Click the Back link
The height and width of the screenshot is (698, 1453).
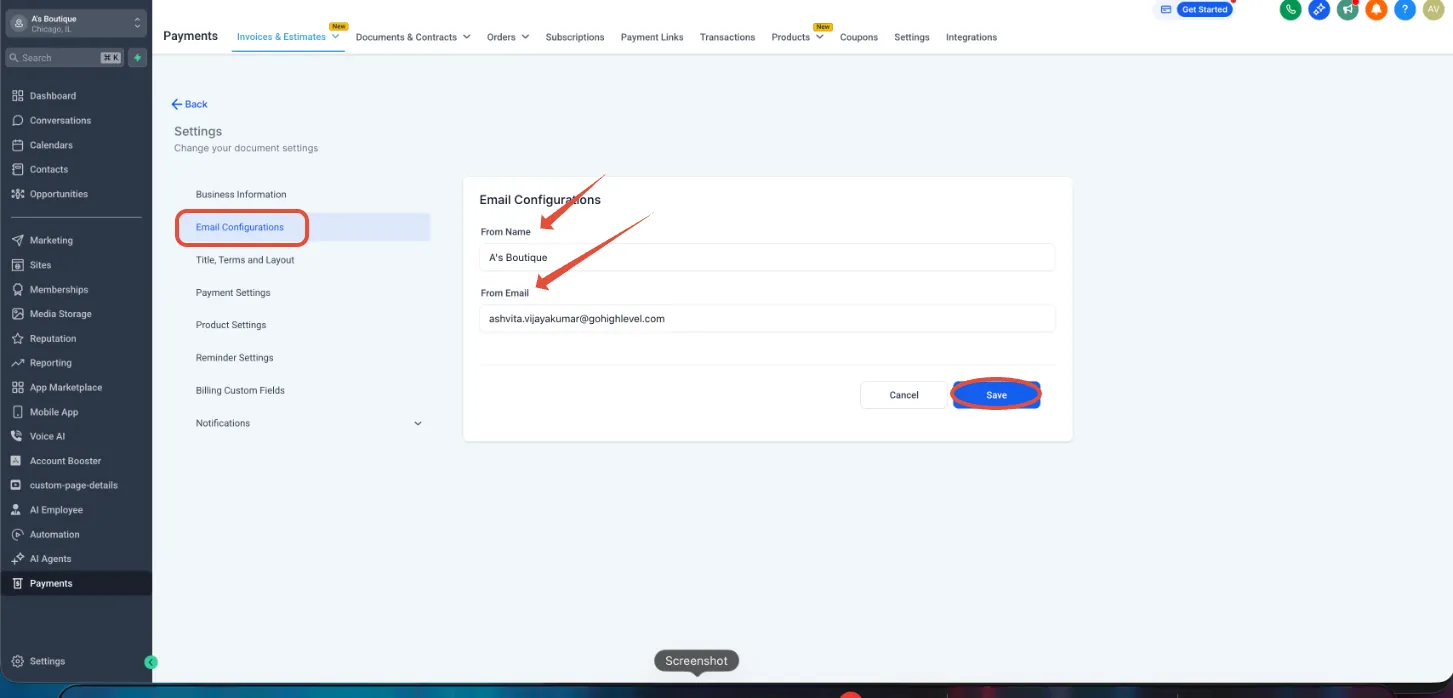[190, 104]
